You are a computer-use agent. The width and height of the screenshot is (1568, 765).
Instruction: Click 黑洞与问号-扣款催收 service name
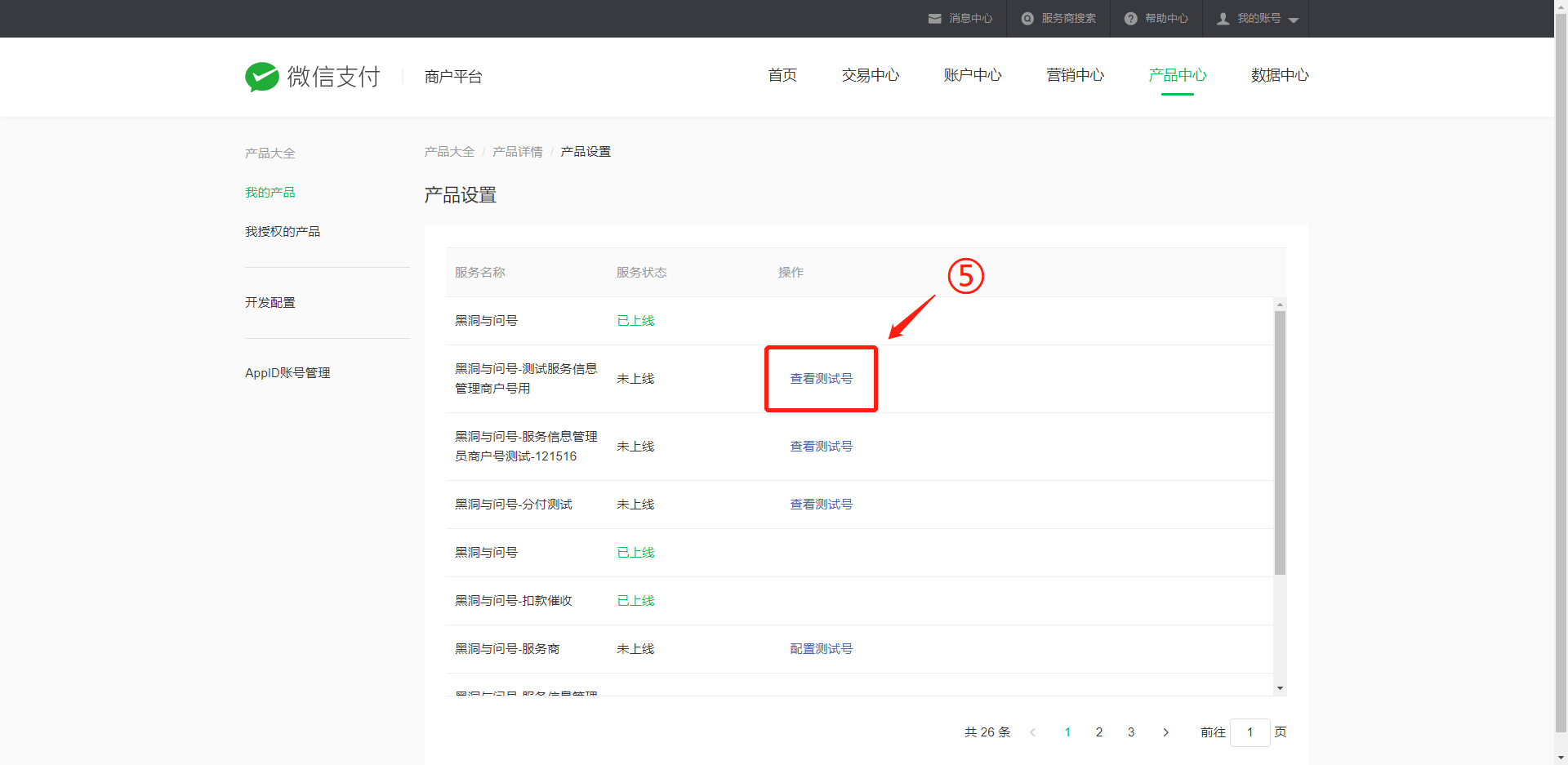click(514, 601)
